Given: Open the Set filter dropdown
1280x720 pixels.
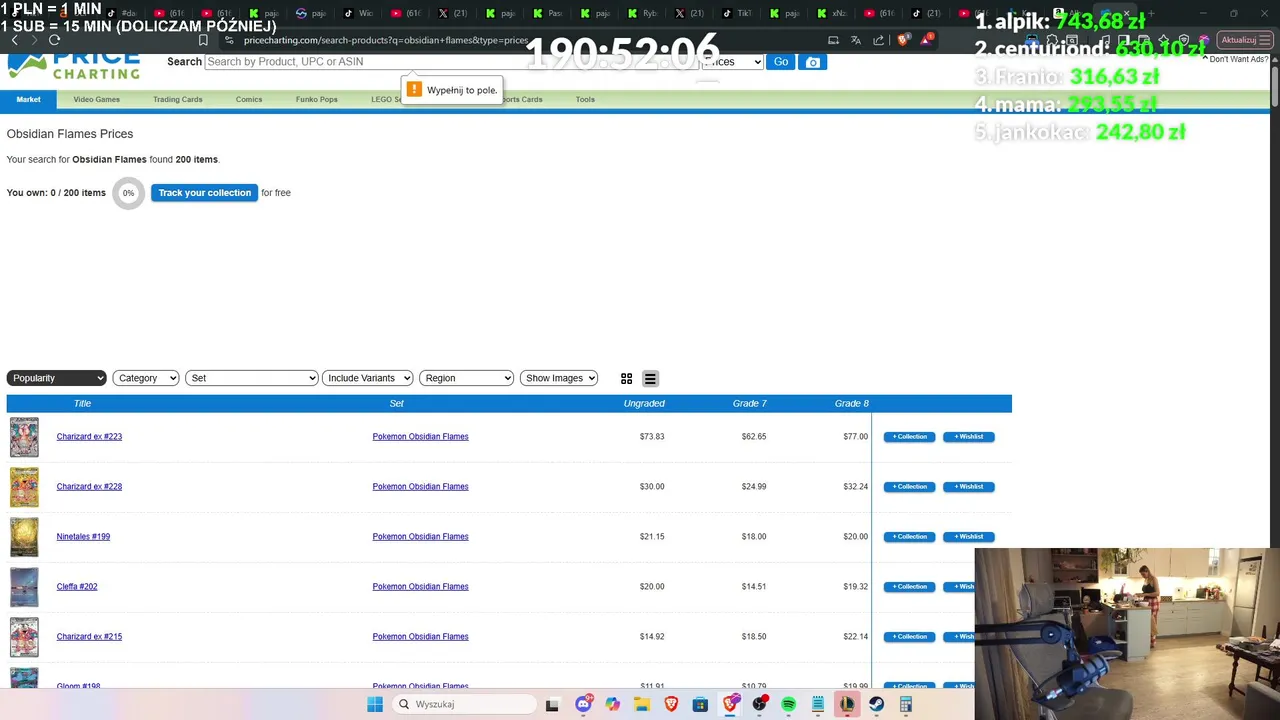Looking at the screenshot, I should (x=251, y=378).
